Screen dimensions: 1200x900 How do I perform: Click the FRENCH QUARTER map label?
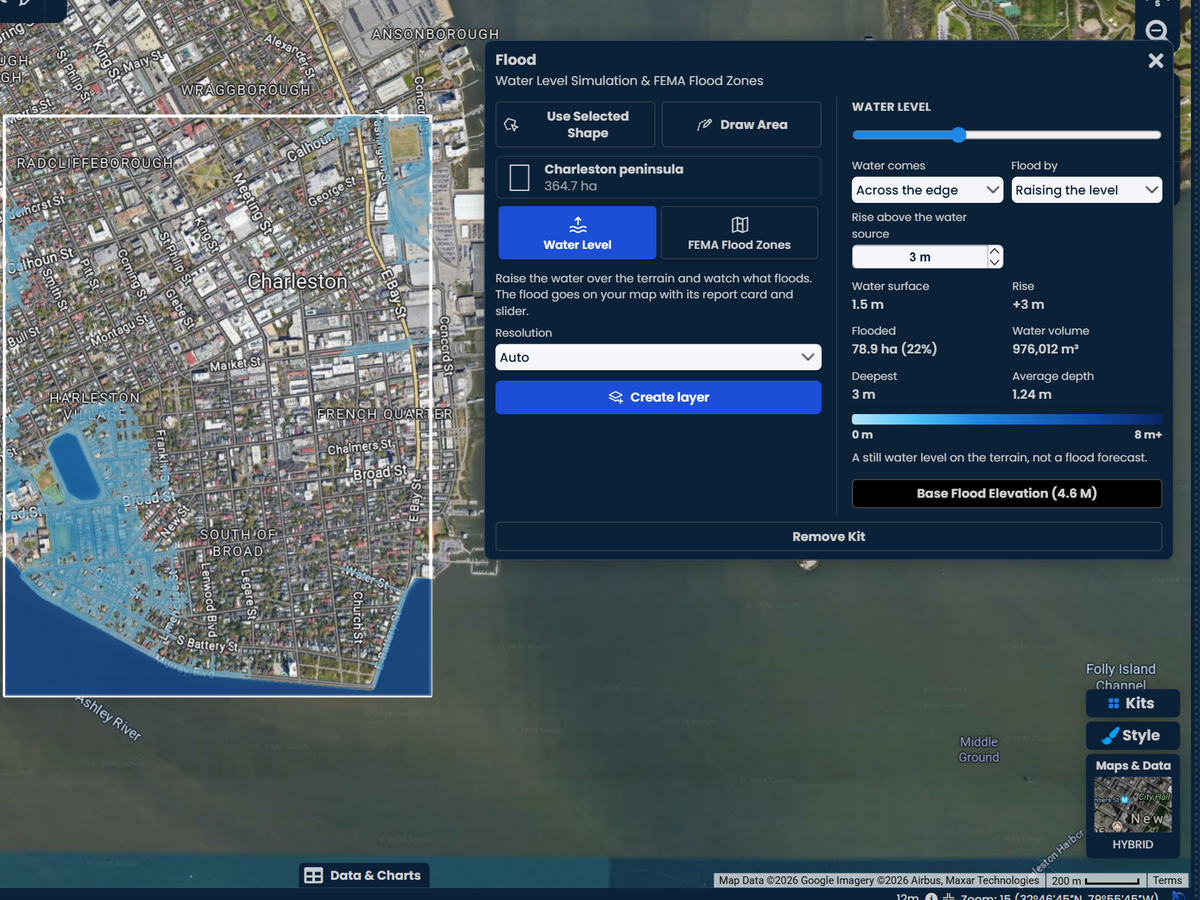click(385, 413)
